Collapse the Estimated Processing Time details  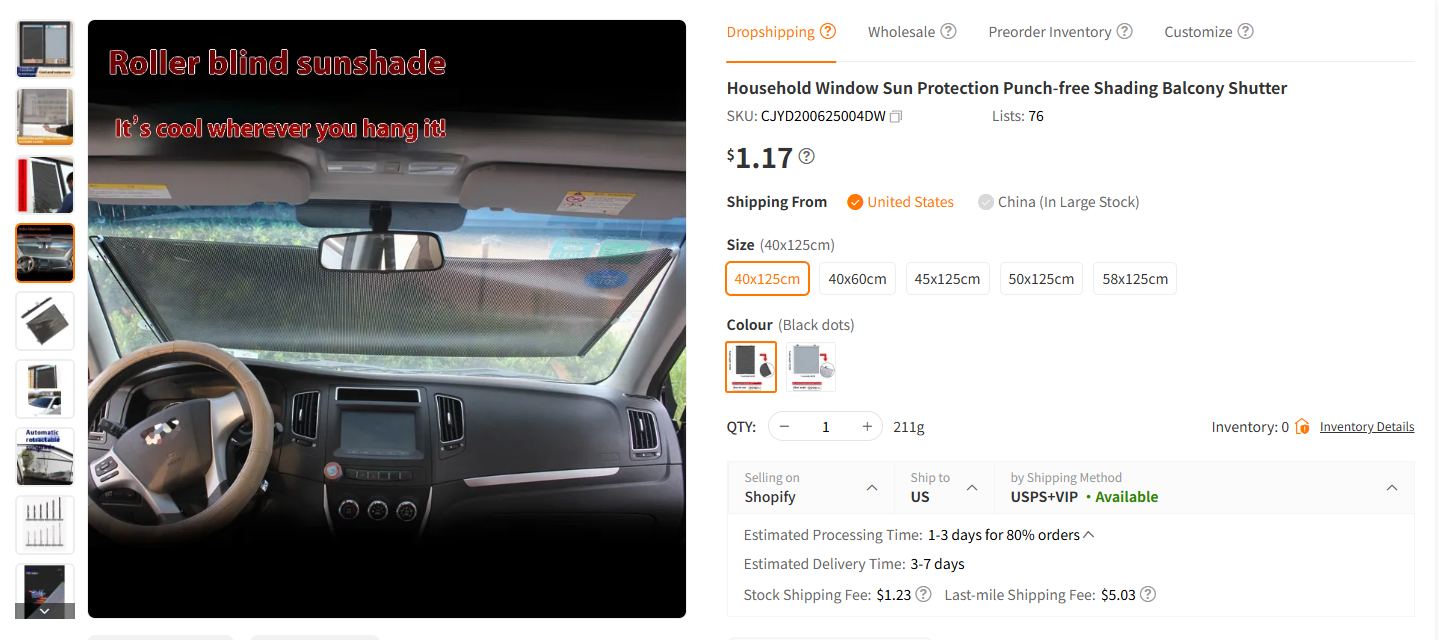pos(1089,534)
